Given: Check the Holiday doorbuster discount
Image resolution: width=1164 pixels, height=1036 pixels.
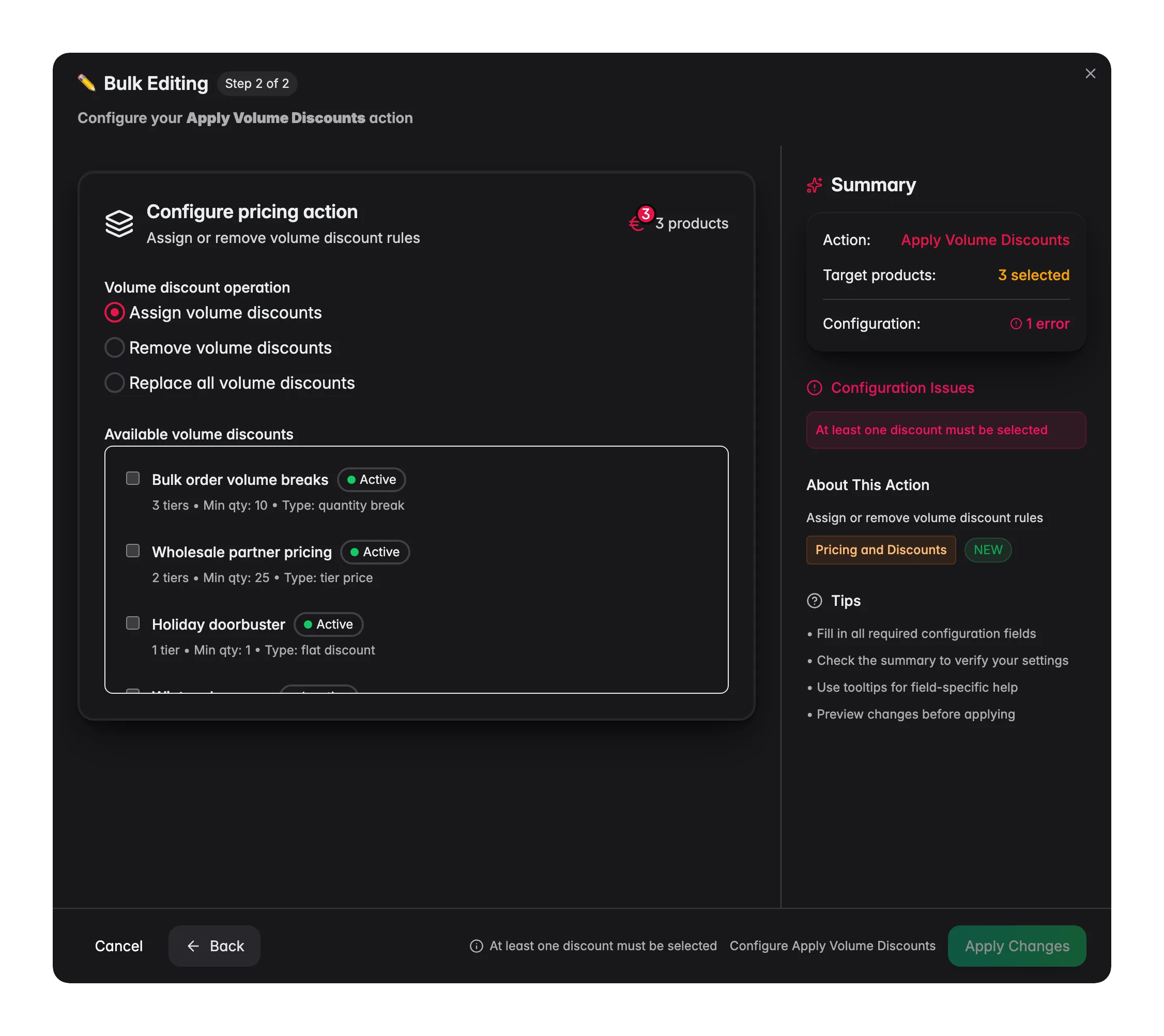Looking at the screenshot, I should pos(133,623).
